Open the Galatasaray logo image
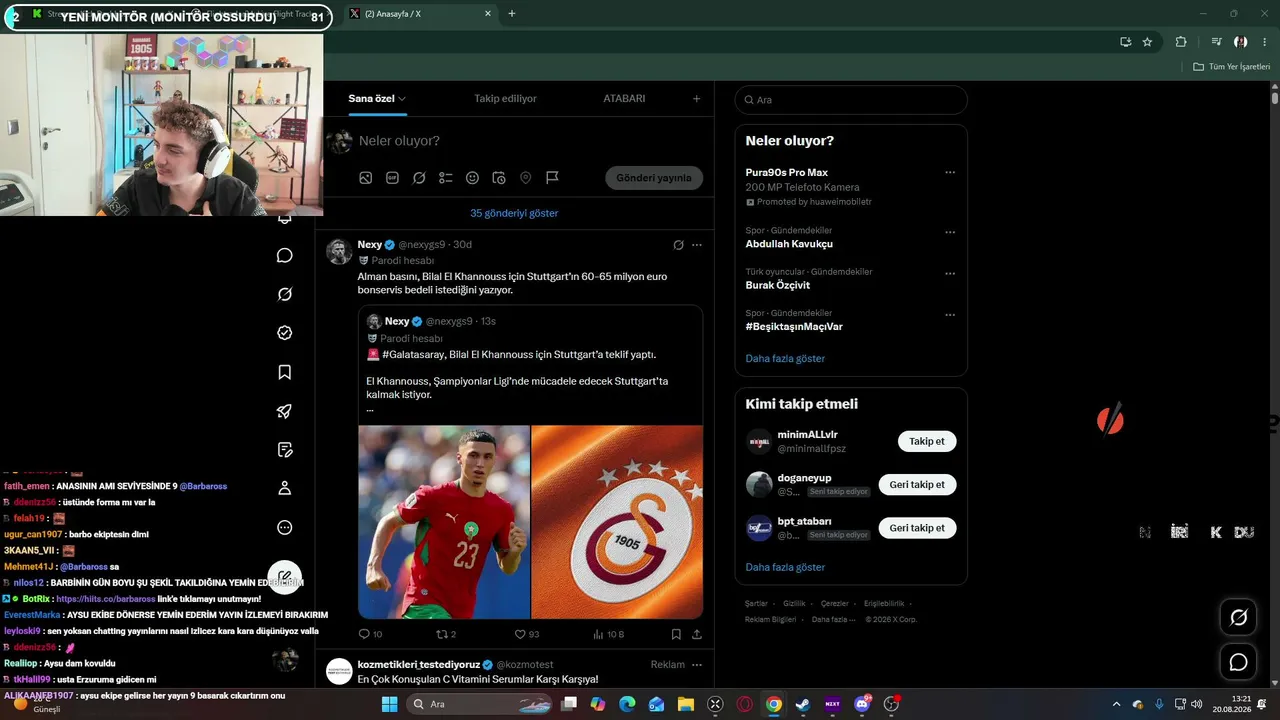Screen dimensions: 1280x720 (617, 522)
